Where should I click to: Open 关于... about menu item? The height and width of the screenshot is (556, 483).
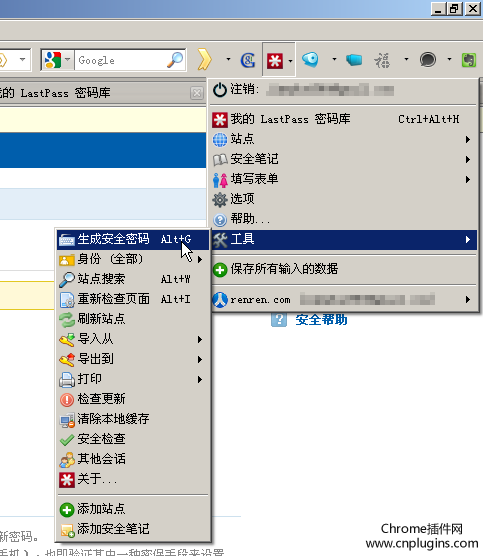click(133, 479)
